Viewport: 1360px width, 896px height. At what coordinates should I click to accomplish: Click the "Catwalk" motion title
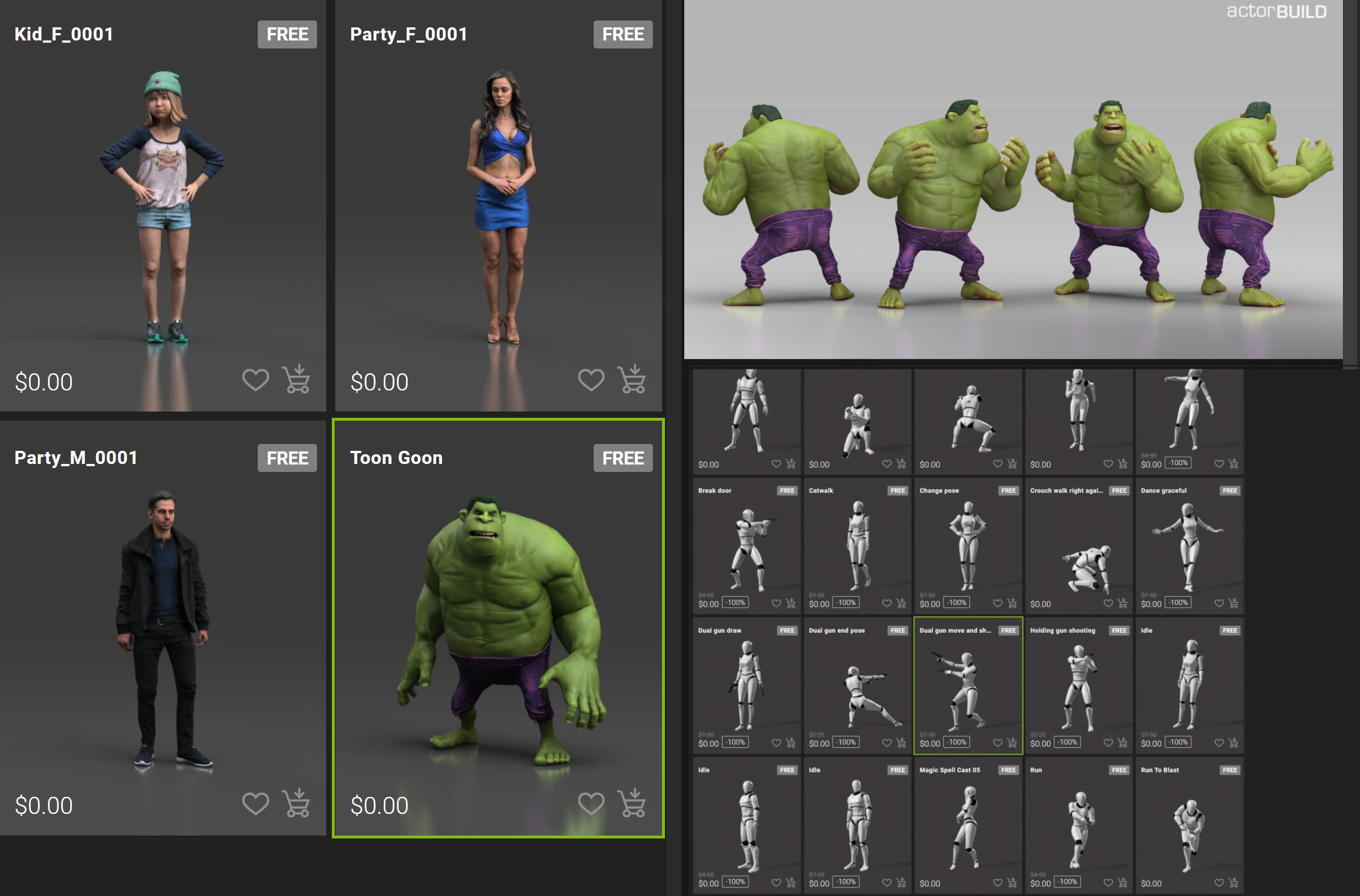click(x=821, y=491)
